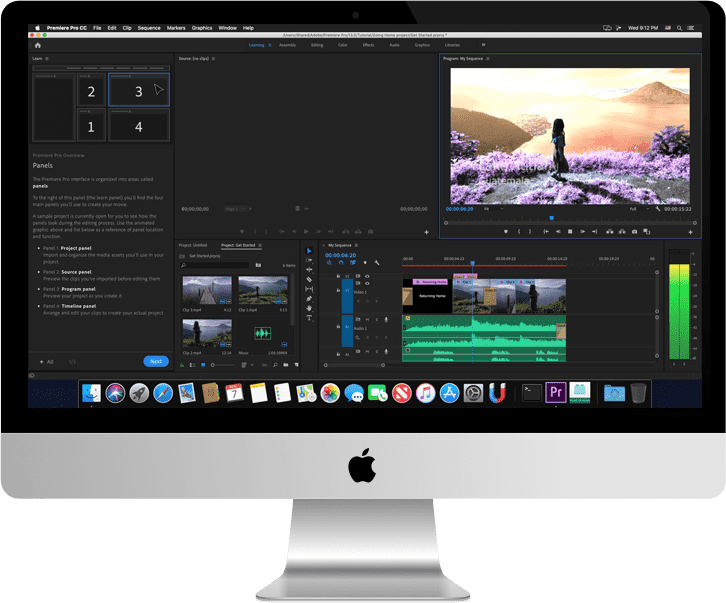This screenshot has width=726, height=603.
Task: Click the Program monitor playhead marker
Action: point(551,218)
